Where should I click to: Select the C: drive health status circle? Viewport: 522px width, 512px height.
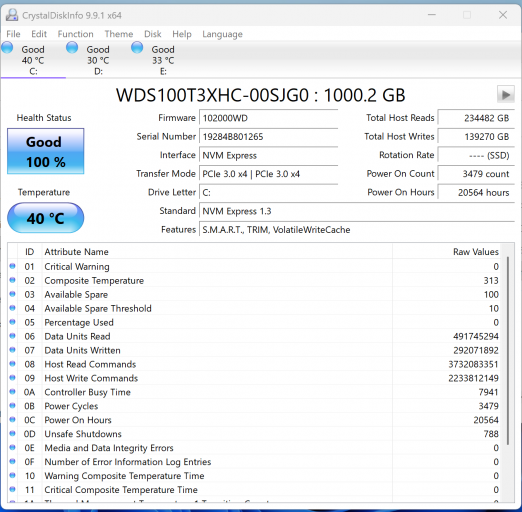tap(7, 48)
